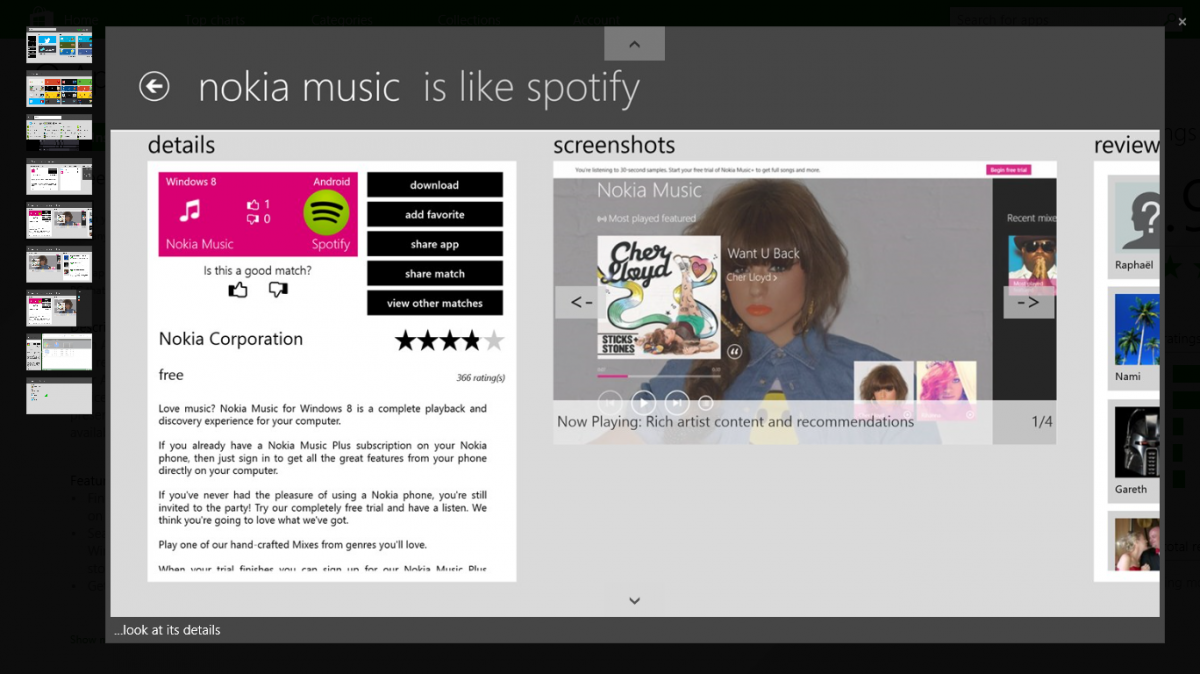Screen dimensions: 1200x674
Task: Click the 'free' price label
Action: pos(171,375)
